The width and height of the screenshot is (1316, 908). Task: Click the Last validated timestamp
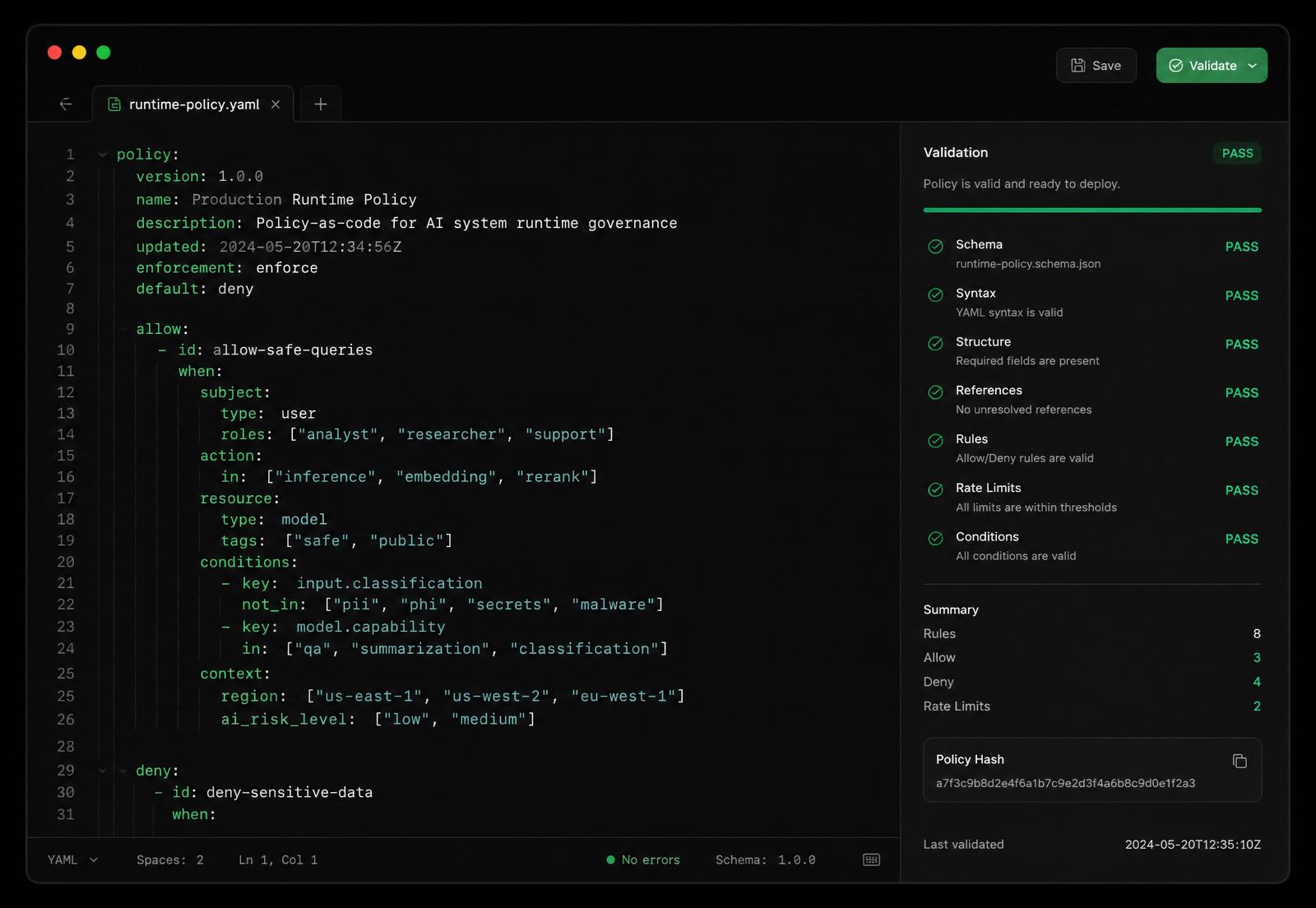click(1193, 845)
